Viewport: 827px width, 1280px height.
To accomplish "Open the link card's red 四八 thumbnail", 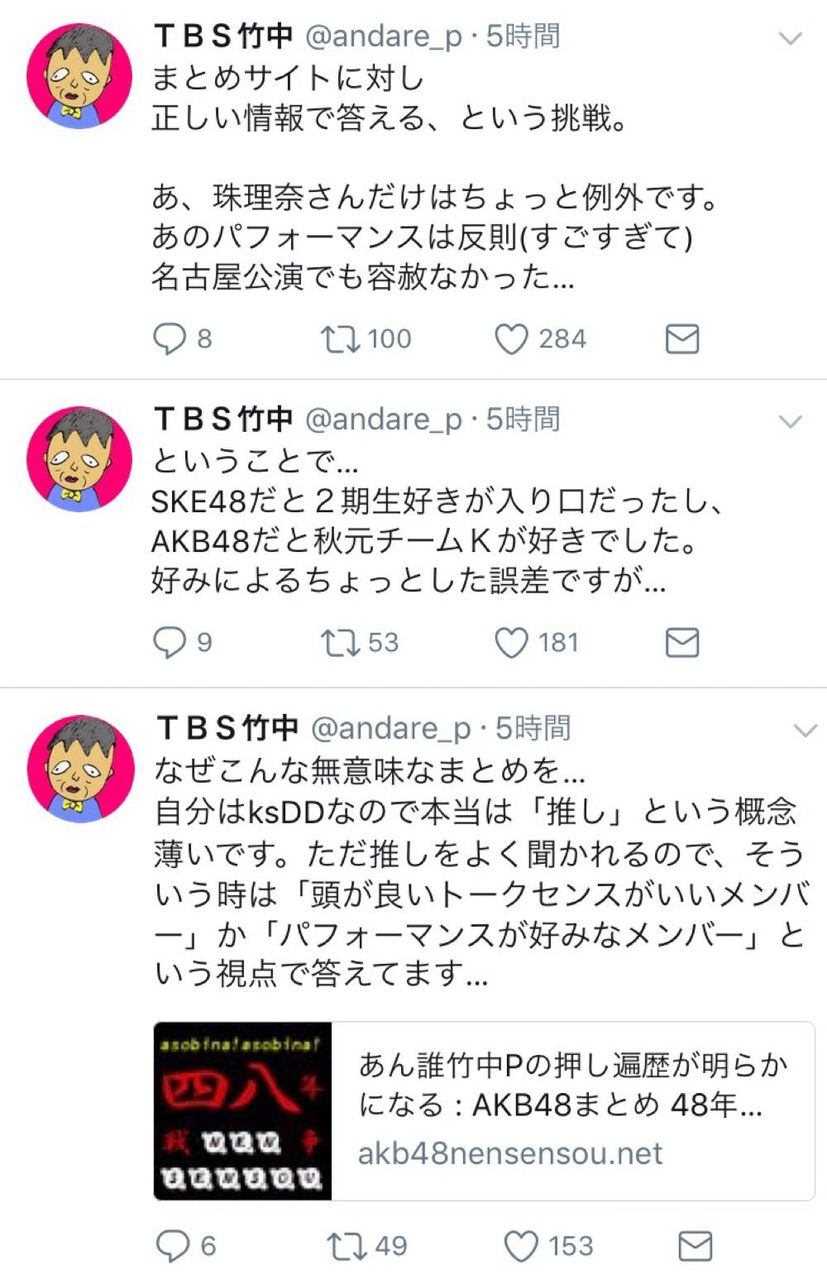I will (x=242, y=1111).
